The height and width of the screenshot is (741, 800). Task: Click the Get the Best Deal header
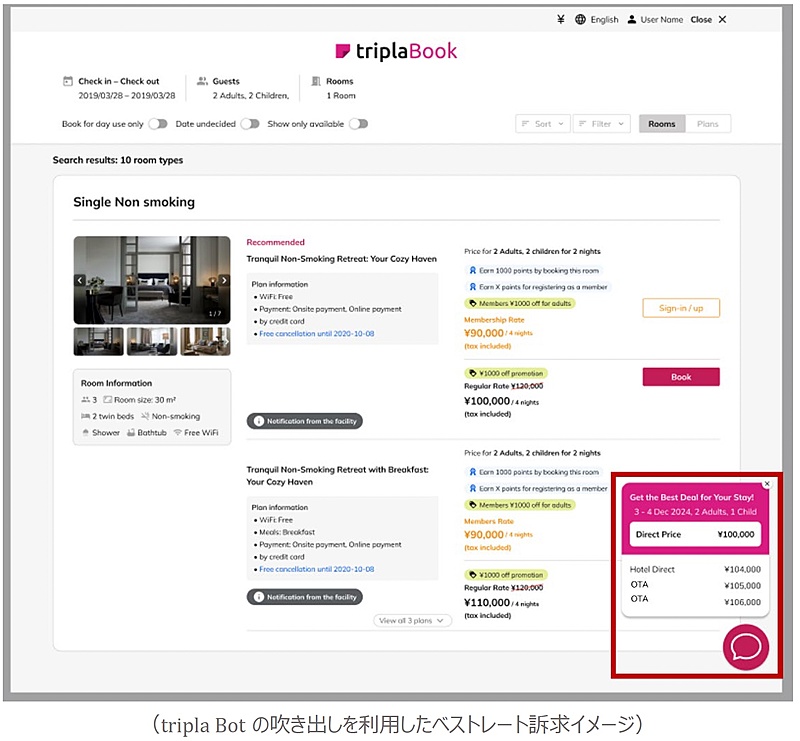click(x=691, y=497)
